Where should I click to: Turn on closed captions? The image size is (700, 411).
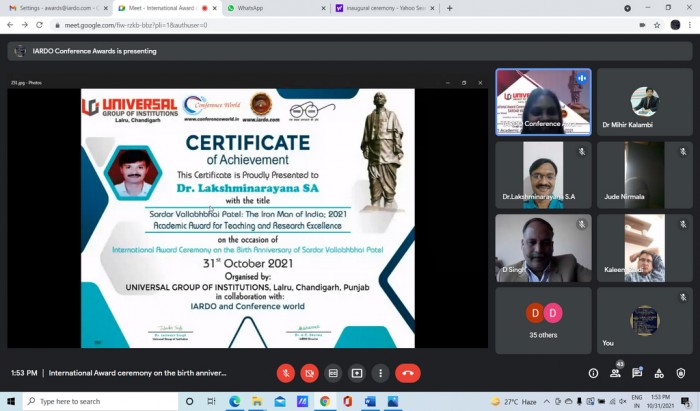333,373
